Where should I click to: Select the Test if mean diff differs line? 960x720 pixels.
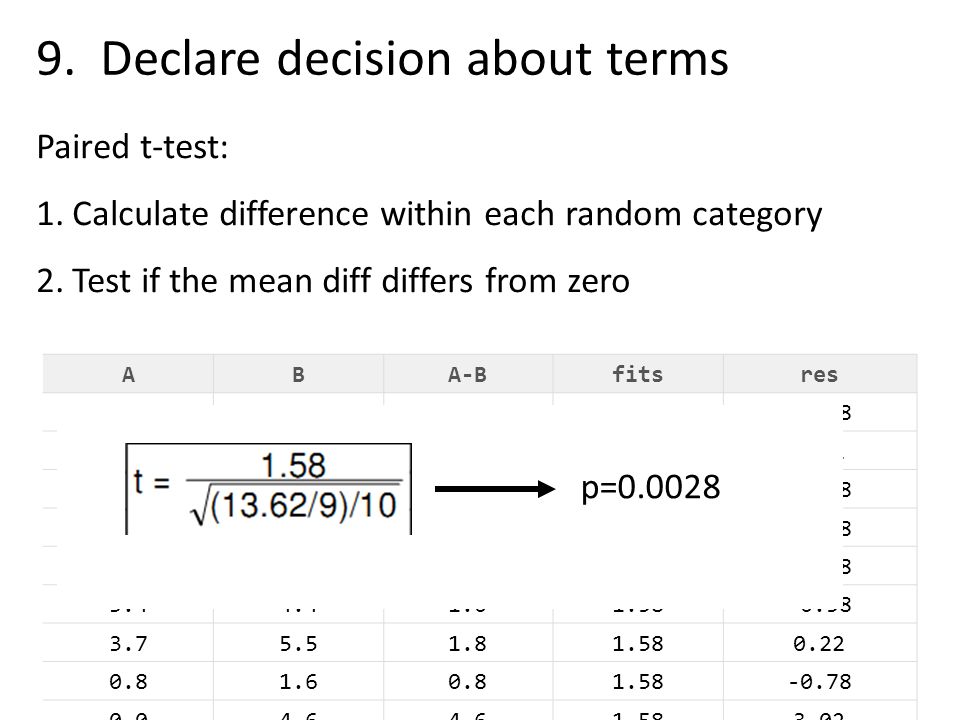333,282
